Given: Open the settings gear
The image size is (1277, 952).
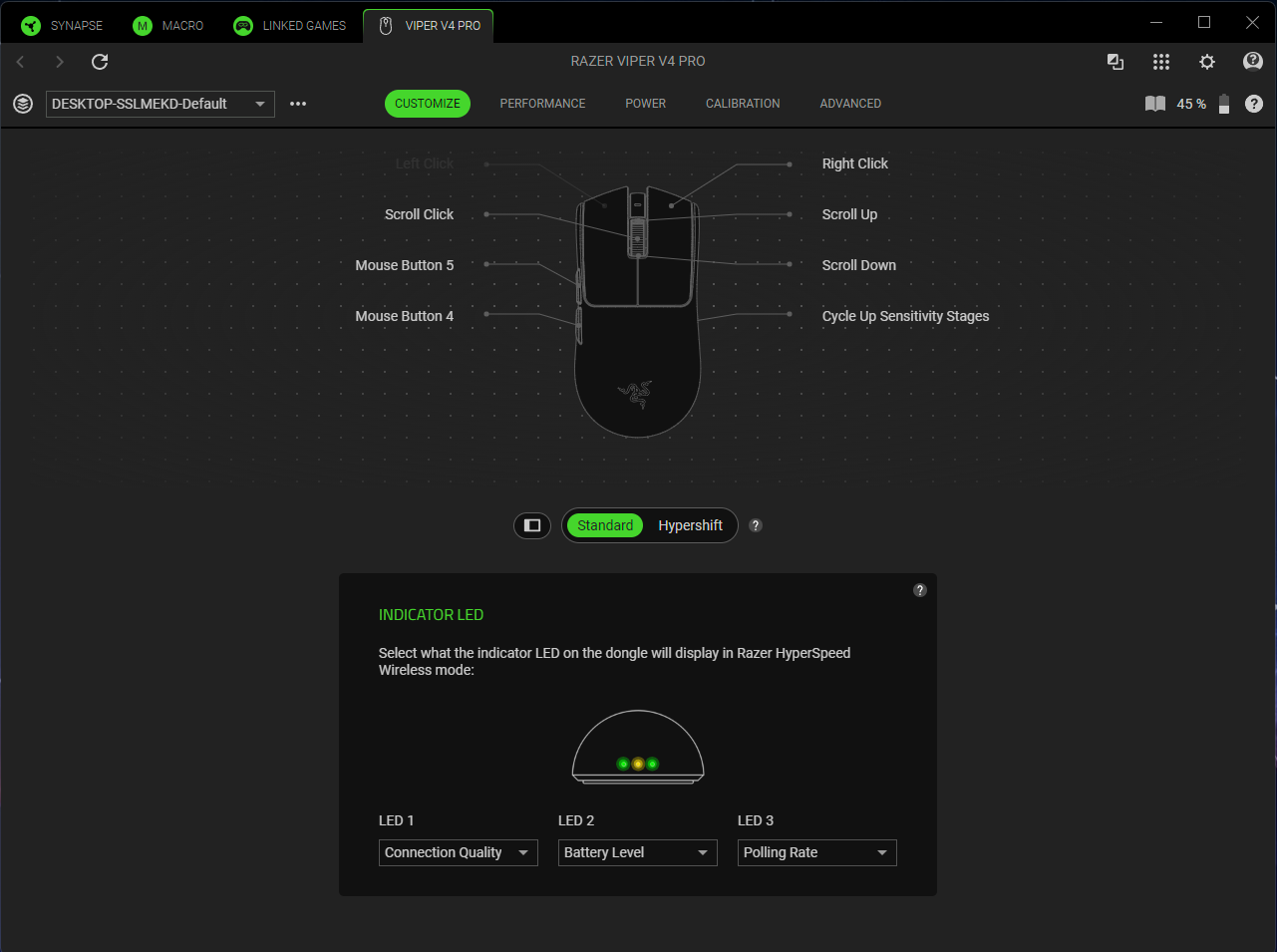Looking at the screenshot, I should pos(1207,62).
